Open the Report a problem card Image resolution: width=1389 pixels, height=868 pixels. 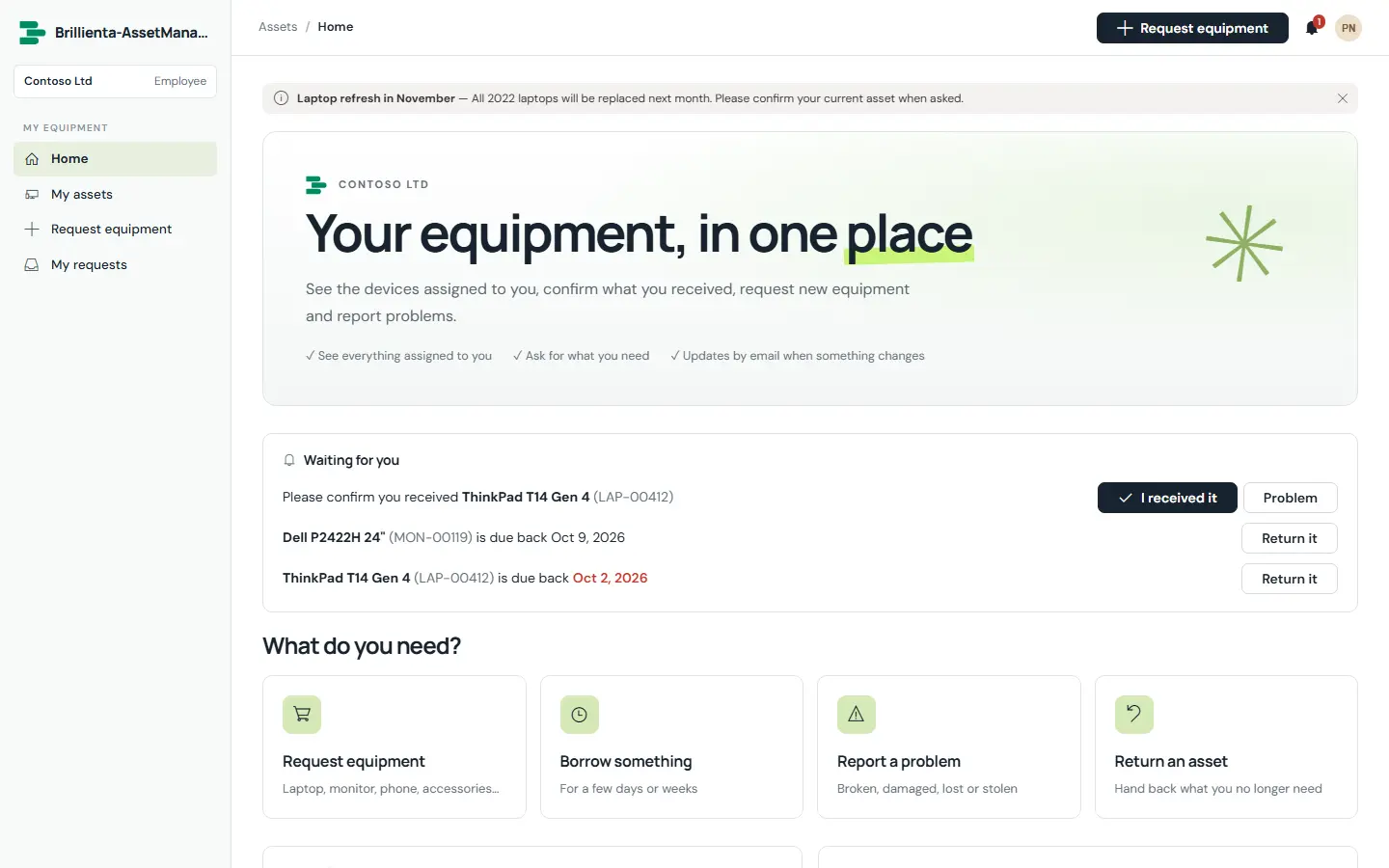tap(949, 746)
